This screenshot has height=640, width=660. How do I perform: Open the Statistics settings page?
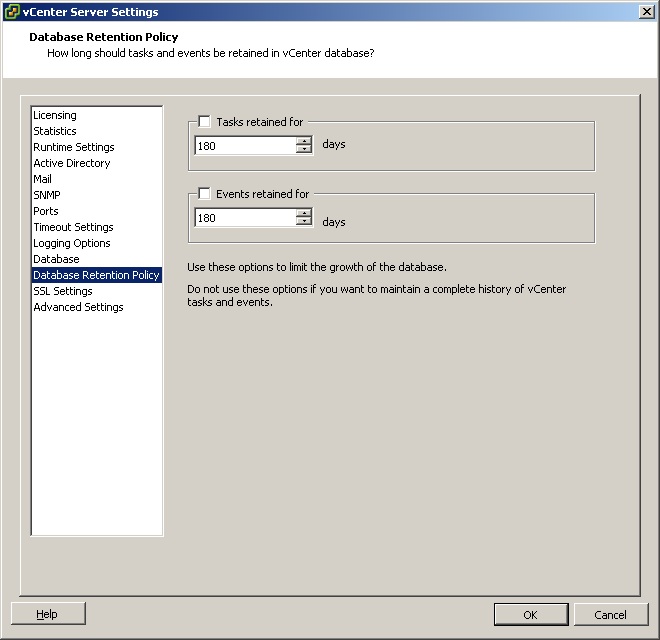pos(97,131)
